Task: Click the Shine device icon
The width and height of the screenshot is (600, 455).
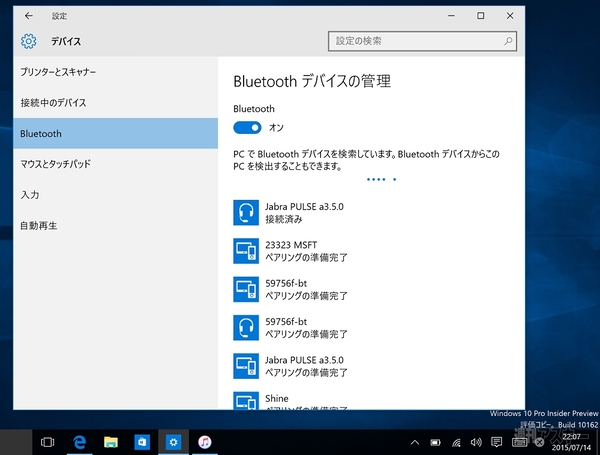Action: point(246,400)
